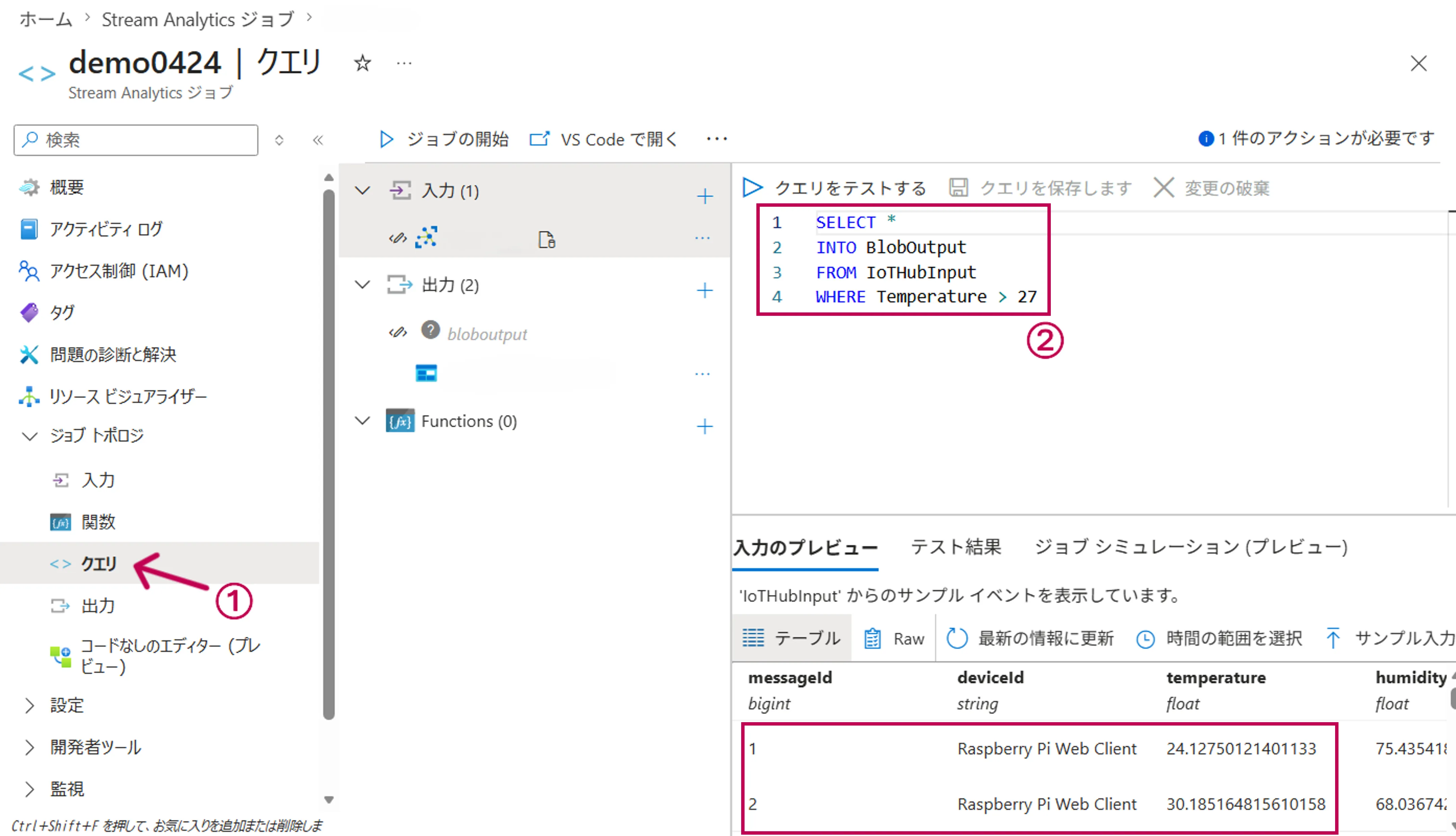Favorite demo0424 with the star icon
The image size is (1456, 836).
(362, 62)
